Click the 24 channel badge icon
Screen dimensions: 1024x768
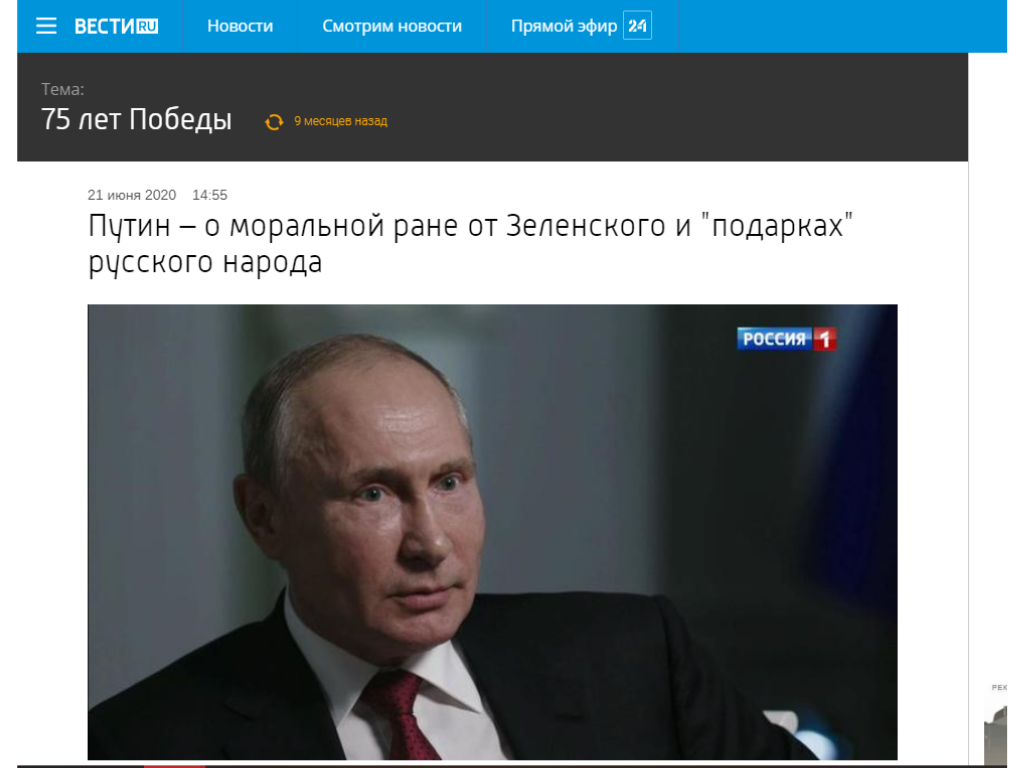(637, 26)
